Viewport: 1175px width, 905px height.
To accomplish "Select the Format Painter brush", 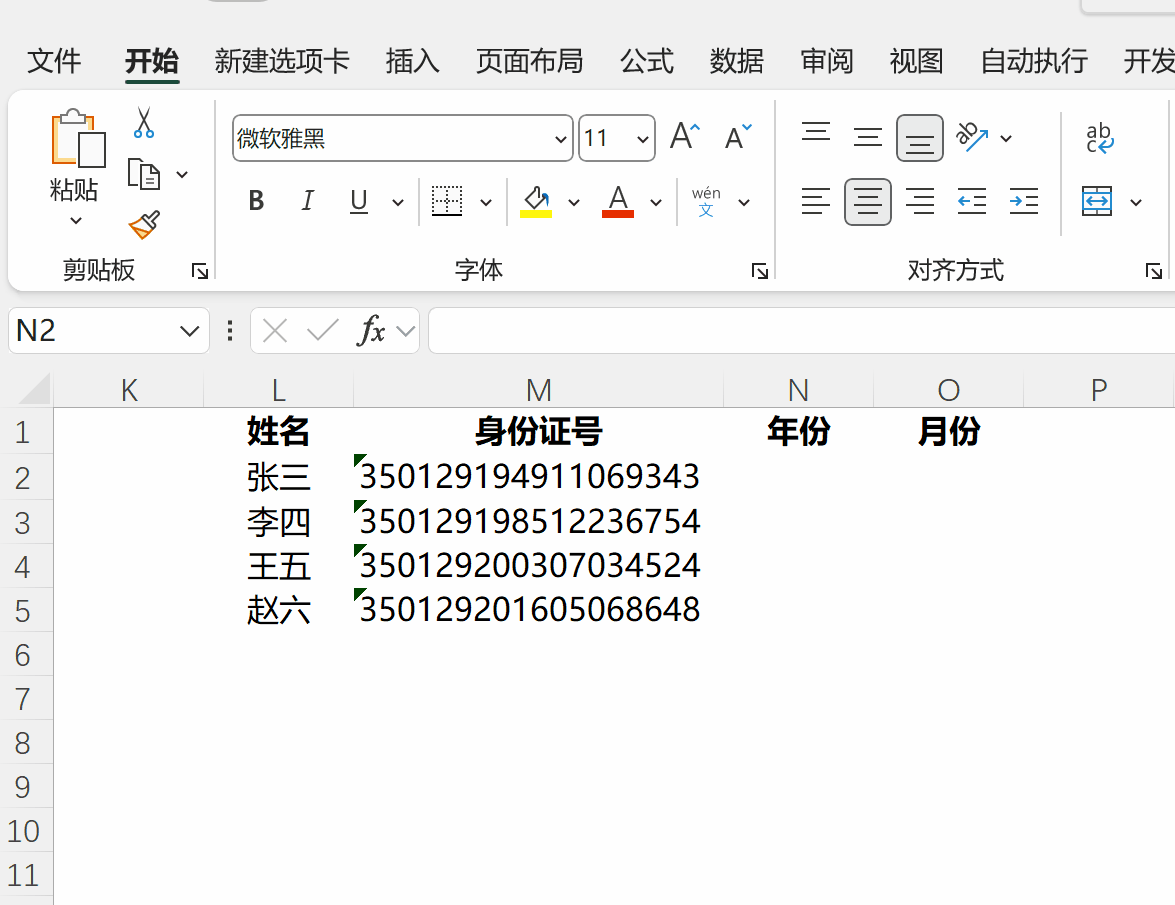I will [144, 225].
